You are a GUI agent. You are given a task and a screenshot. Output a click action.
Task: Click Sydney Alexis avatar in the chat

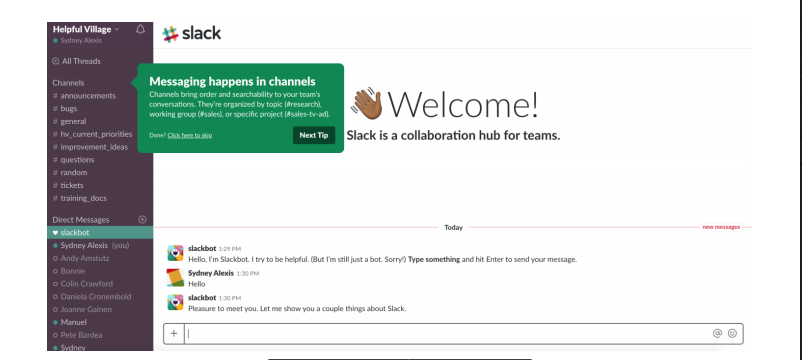(175, 278)
